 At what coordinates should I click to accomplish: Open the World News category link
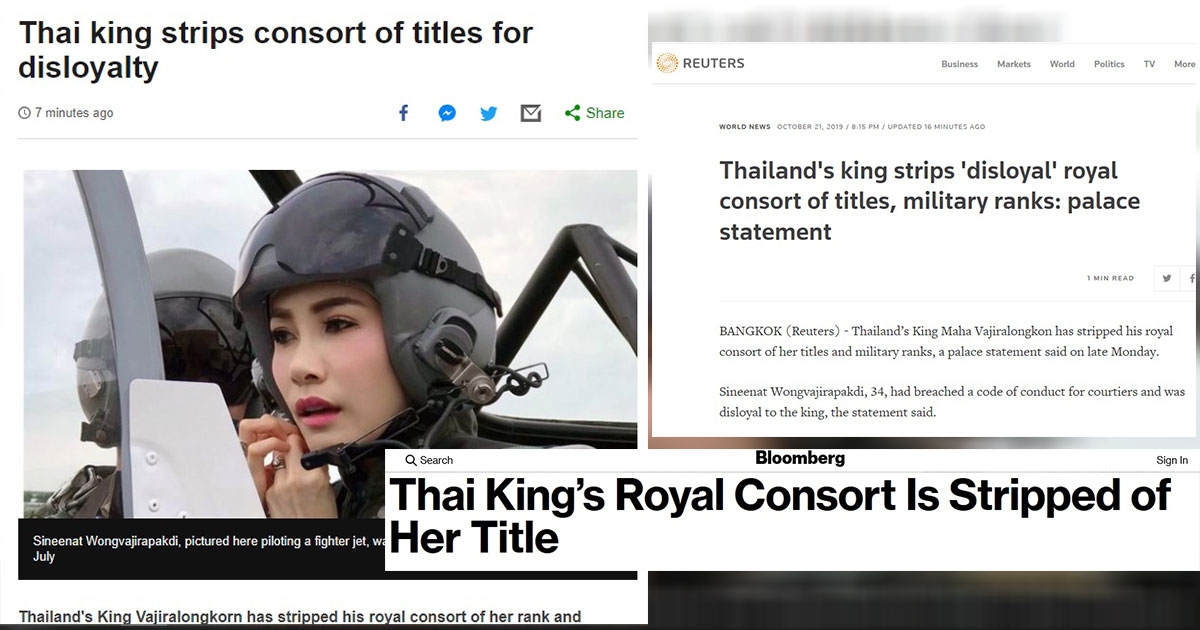point(745,127)
